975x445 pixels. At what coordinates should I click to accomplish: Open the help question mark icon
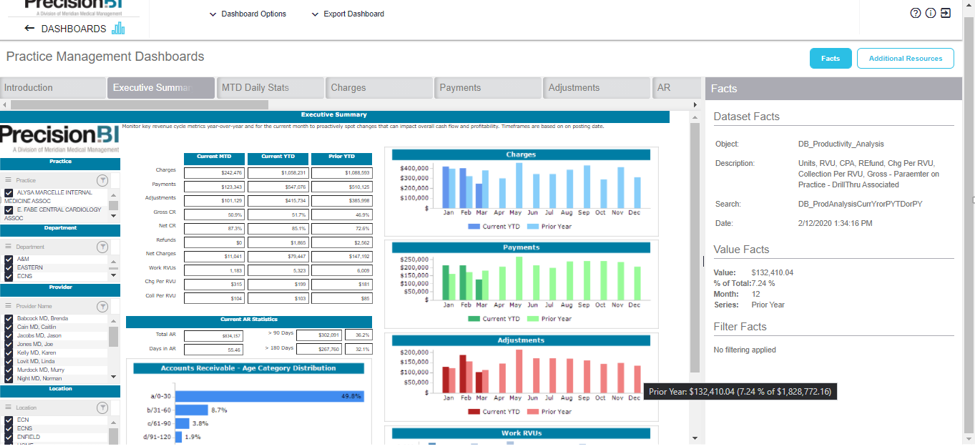pos(915,13)
